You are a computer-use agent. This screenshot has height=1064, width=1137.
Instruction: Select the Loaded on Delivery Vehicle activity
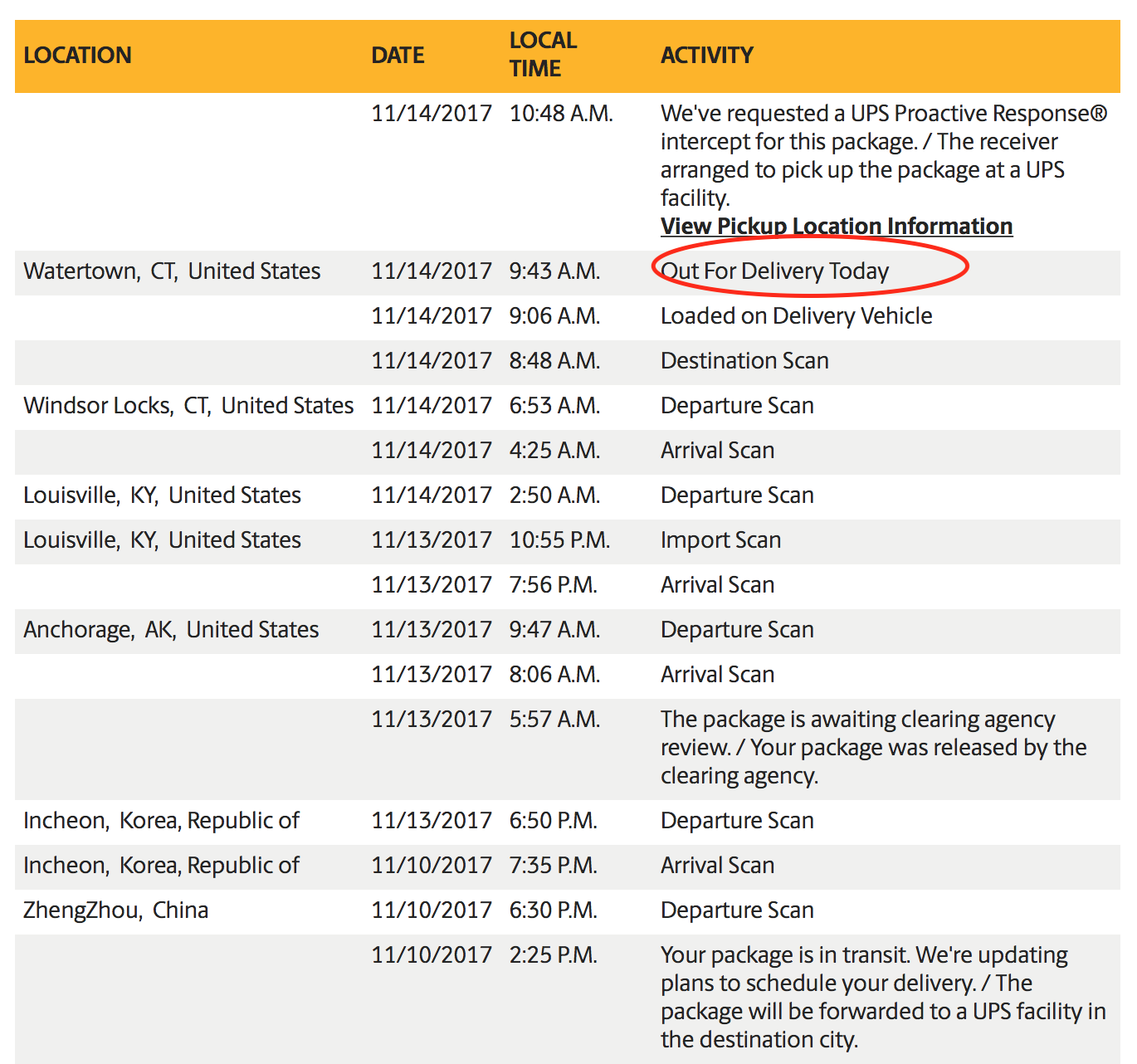click(x=796, y=315)
